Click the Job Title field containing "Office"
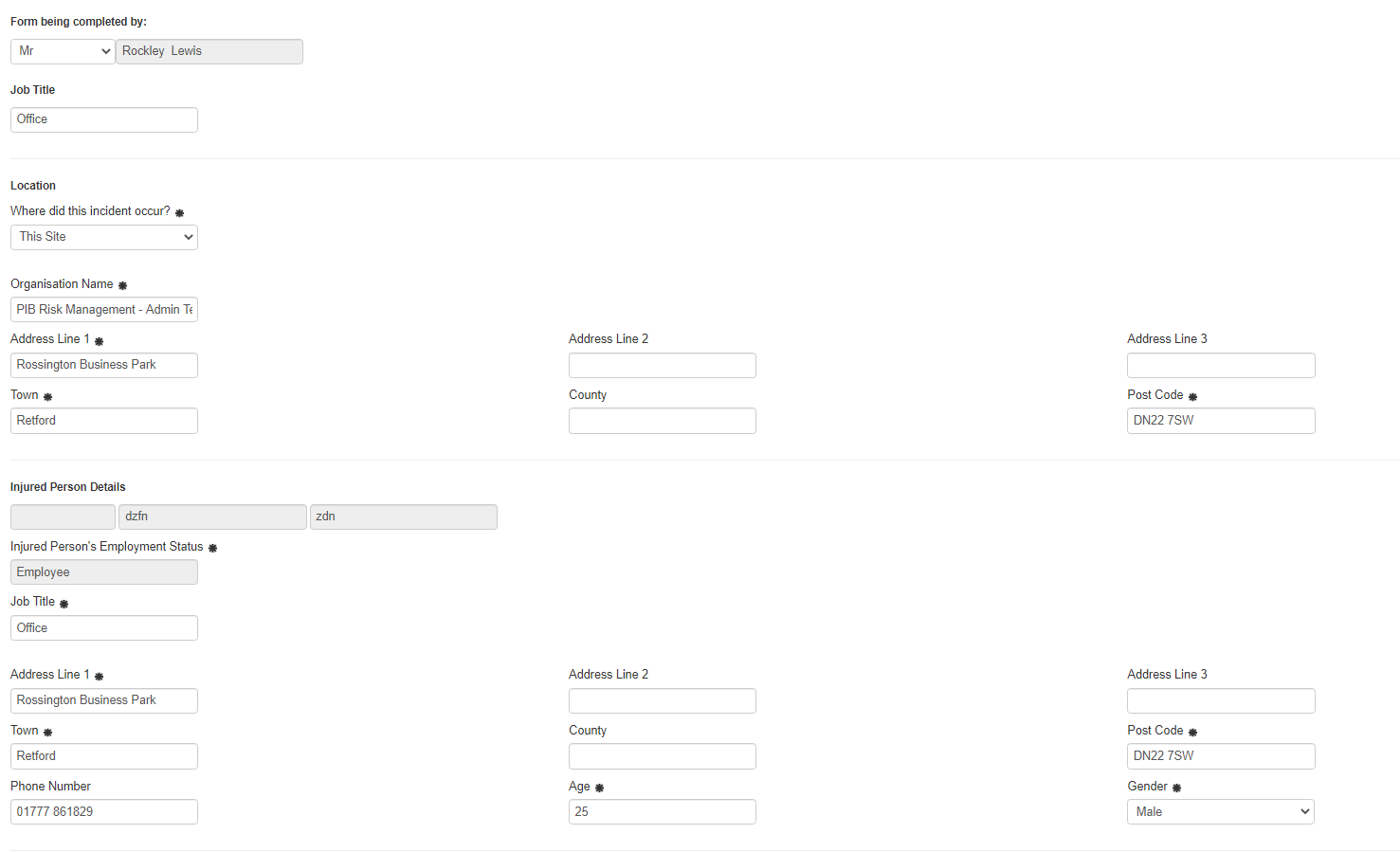 pos(103,119)
